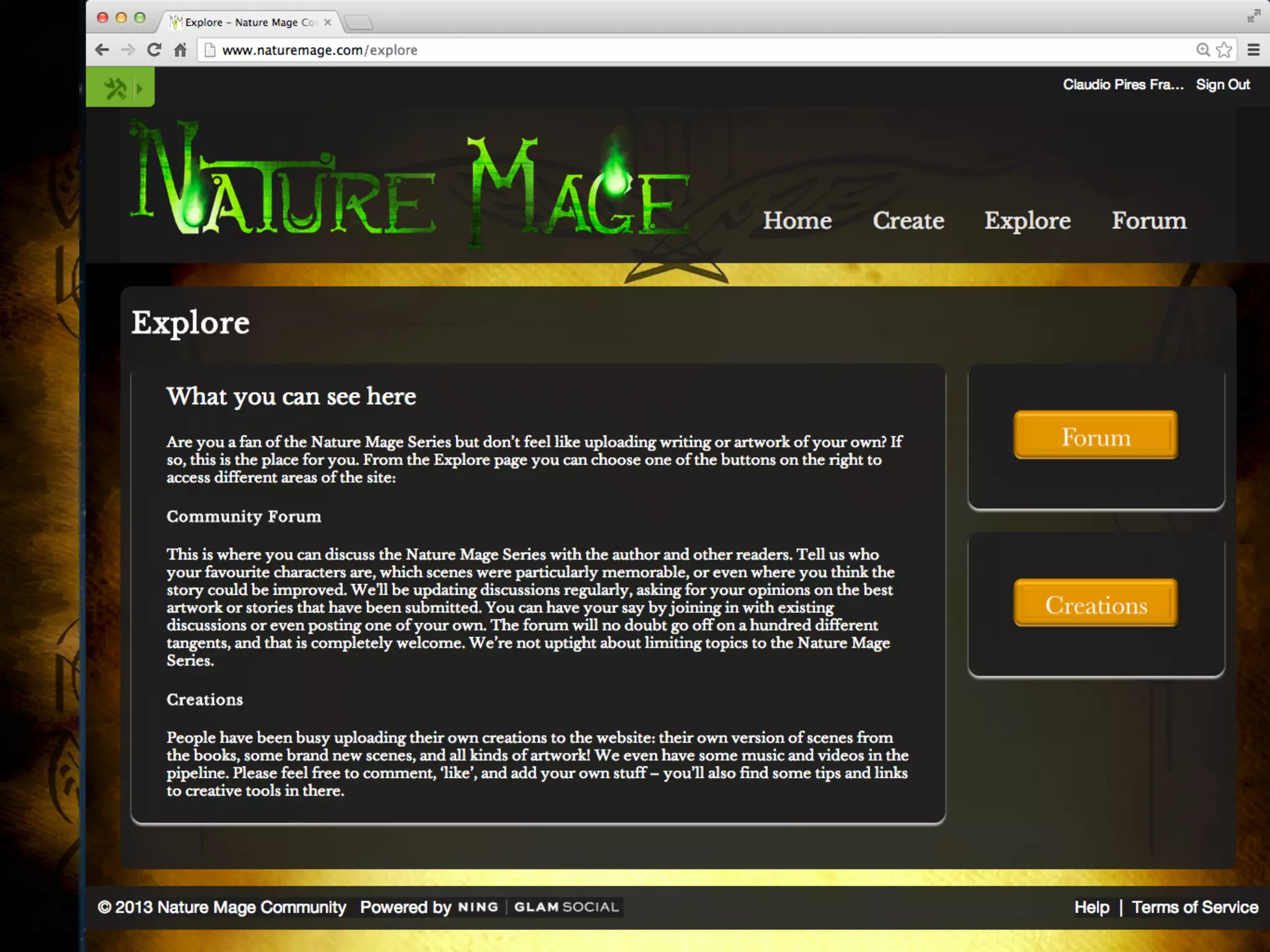The image size is (1270, 952).
Task: Click the browser back arrow
Action: 102,50
